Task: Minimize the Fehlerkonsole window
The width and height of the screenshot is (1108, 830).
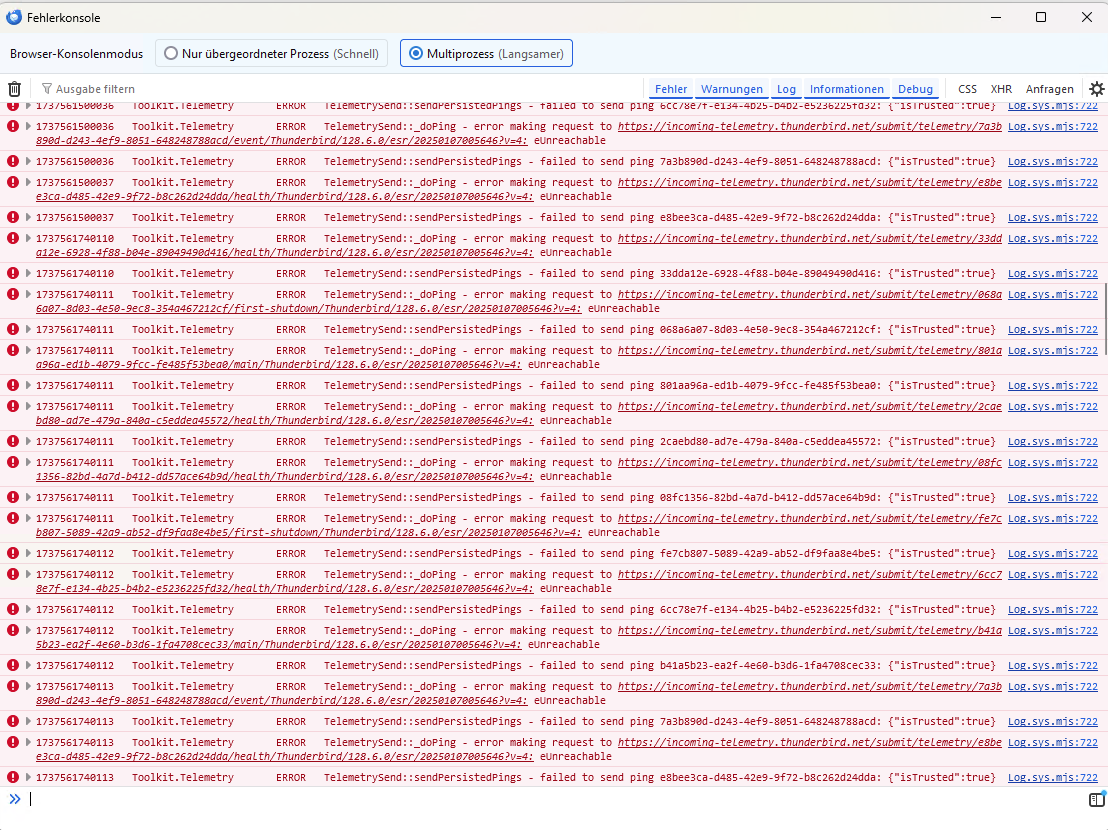Action: 995,17
